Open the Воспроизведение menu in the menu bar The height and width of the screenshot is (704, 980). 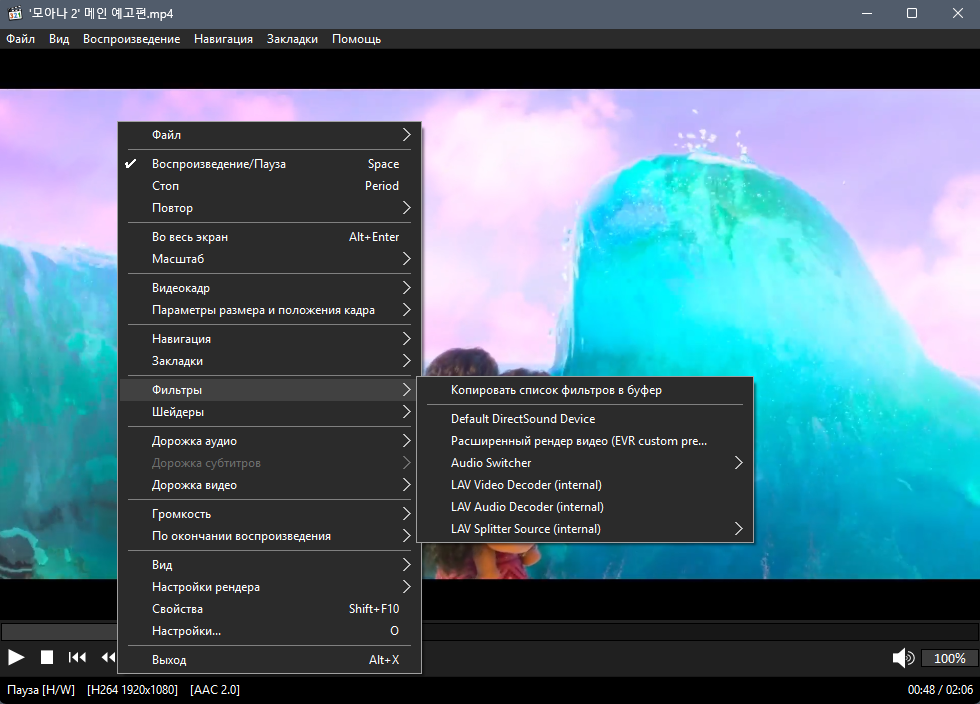[131, 39]
